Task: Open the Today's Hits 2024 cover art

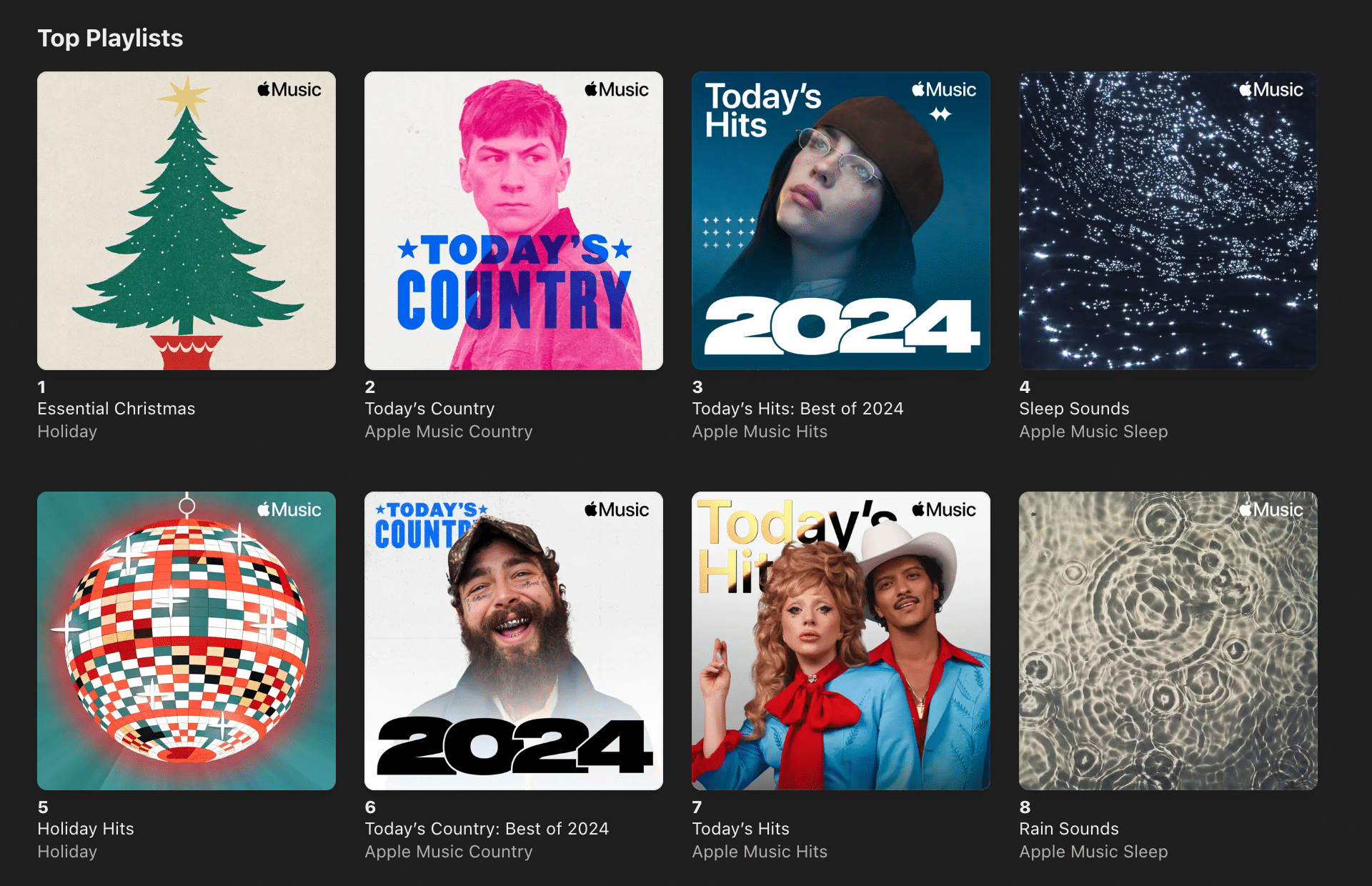Action: [x=841, y=221]
